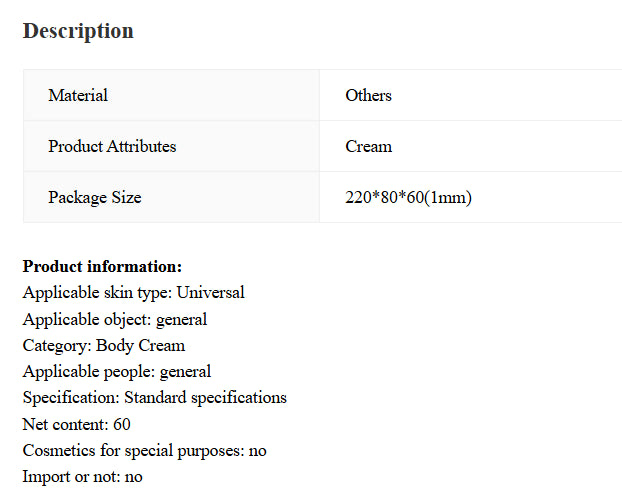Click the Cream value cell
This screenshot has width=622, height=495.
[x=368, y=147]
